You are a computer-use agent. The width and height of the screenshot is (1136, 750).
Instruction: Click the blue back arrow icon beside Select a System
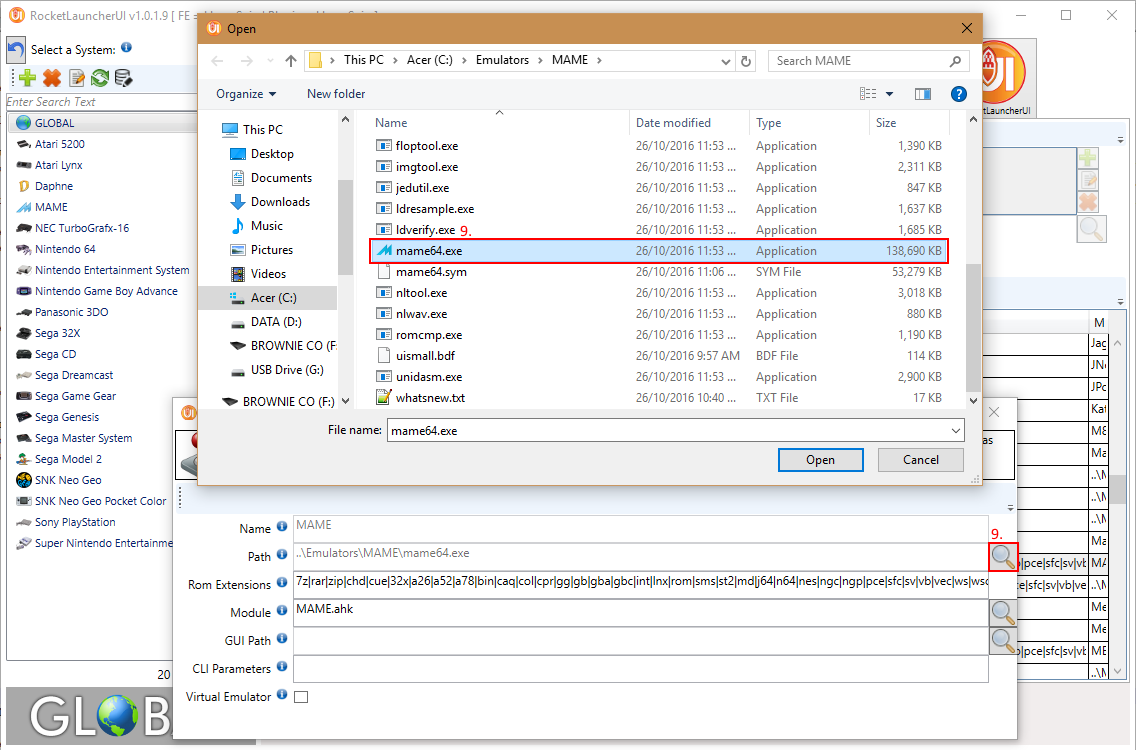pyautogui.click(x=16, y=50)
